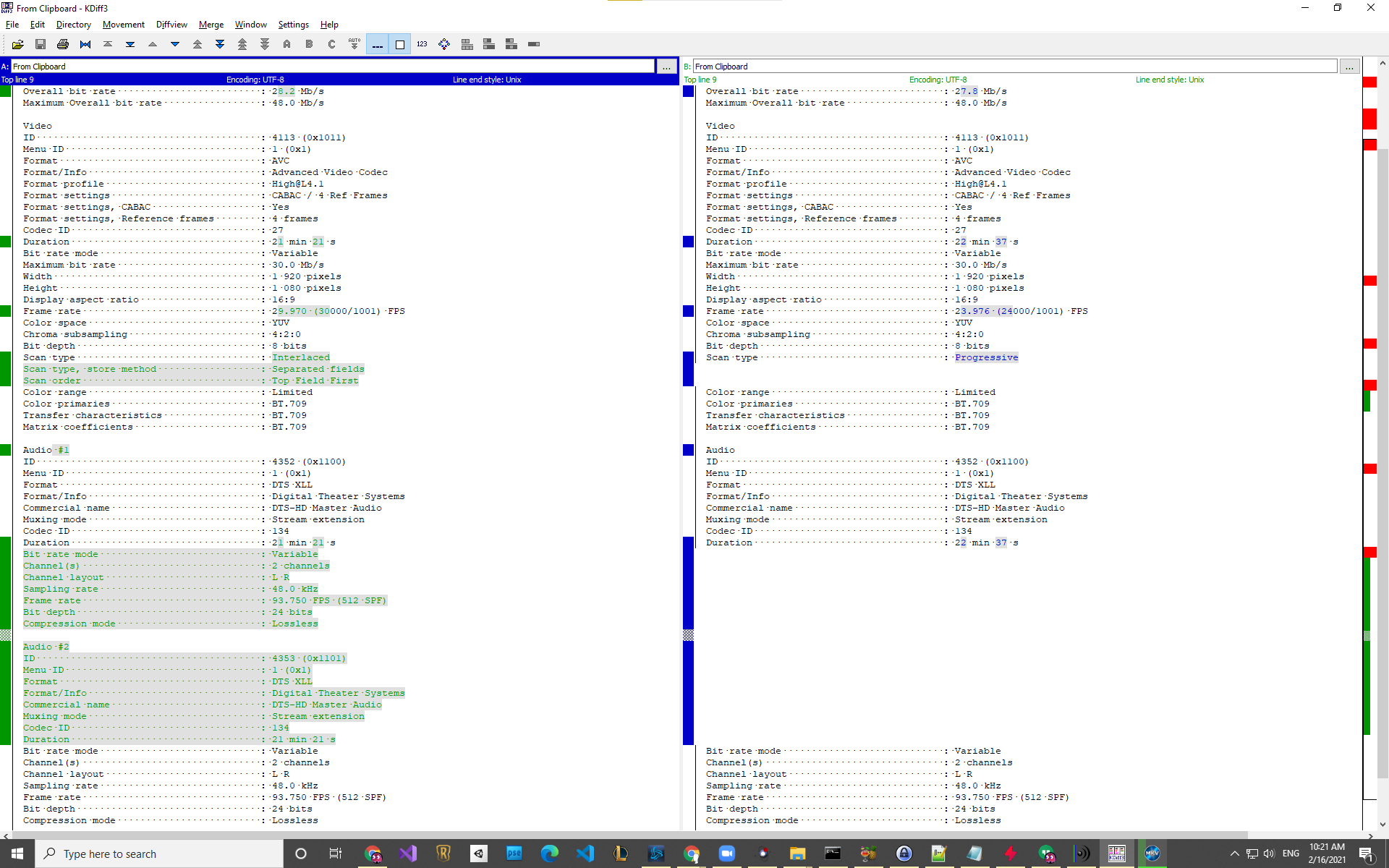Click the Open file toolbar icon

tap(18, 44)
